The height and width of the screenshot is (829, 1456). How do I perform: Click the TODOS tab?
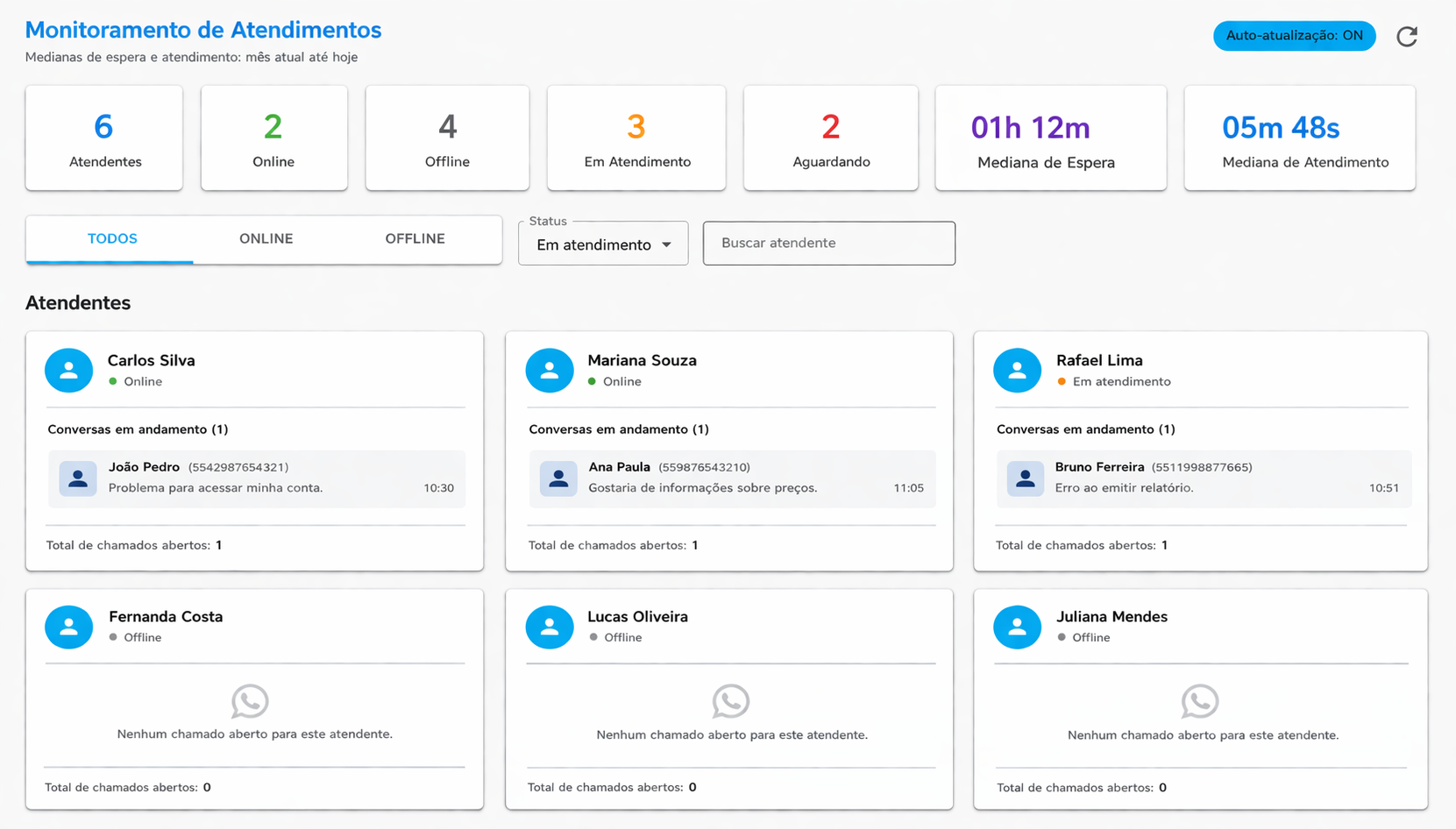(112, 238)
